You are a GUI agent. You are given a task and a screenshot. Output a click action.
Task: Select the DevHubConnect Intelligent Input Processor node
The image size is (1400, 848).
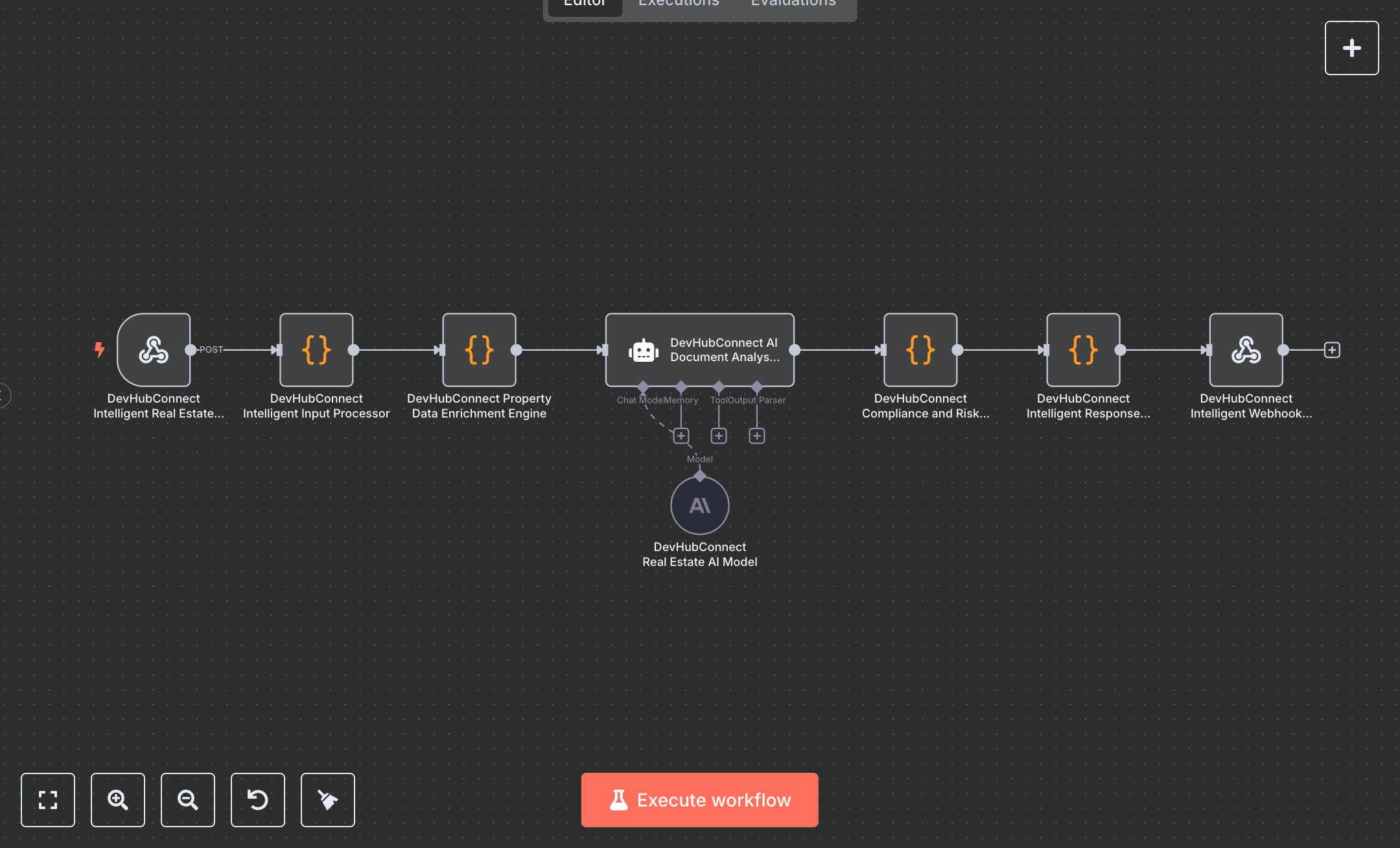[x=316, y=350]
